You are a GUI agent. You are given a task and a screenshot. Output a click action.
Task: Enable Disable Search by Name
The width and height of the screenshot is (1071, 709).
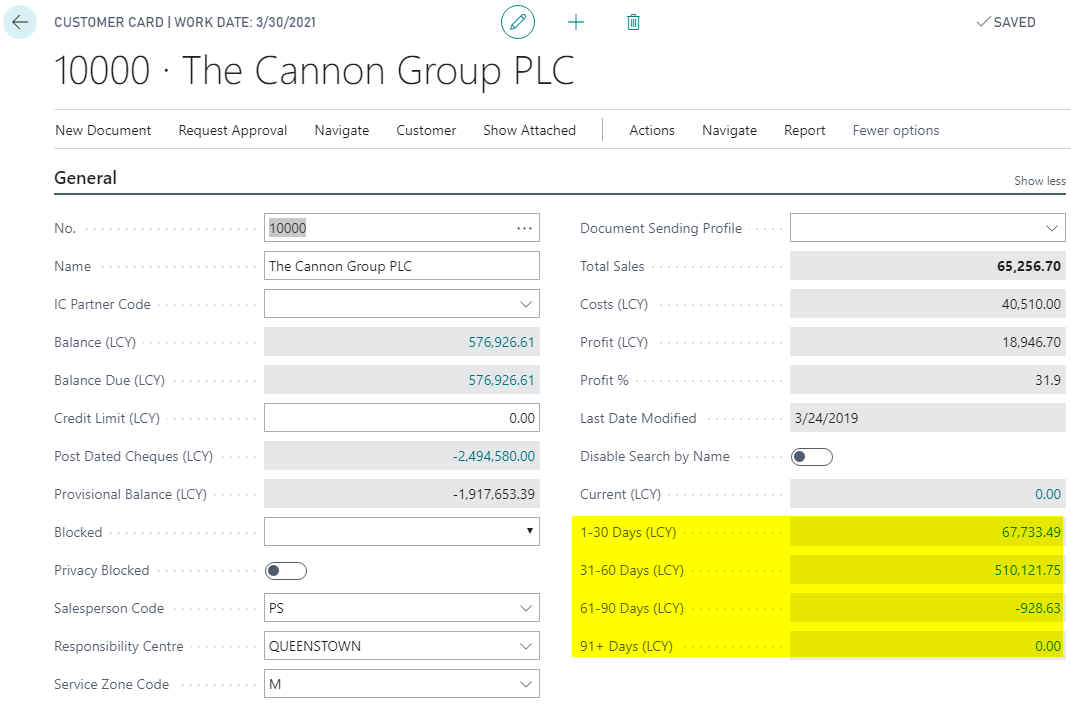811,455
